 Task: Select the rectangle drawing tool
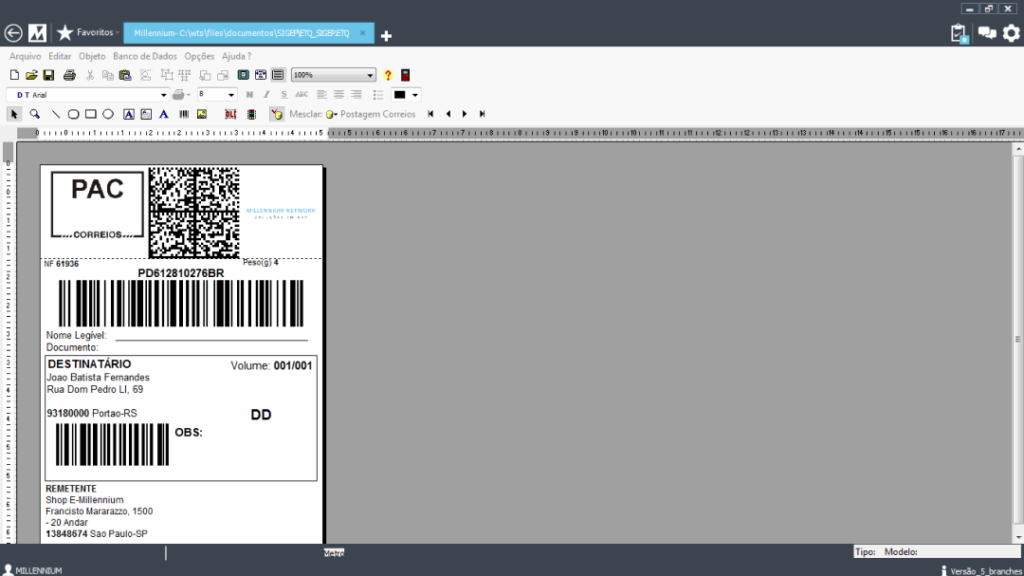(x=90, y=114)
